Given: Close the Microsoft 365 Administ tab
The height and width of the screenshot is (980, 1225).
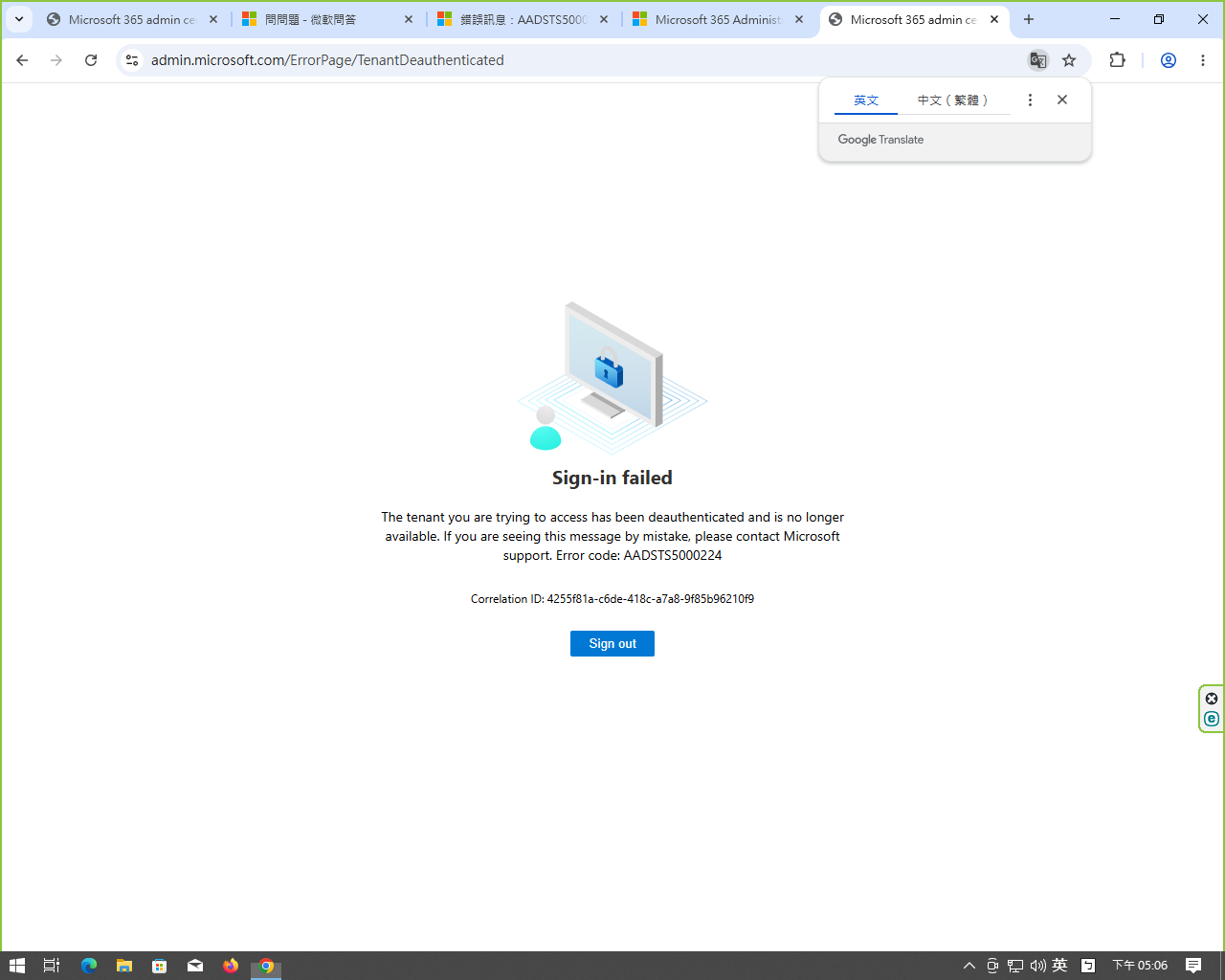Looking at the screenshot, I should [x=799, y=19].
